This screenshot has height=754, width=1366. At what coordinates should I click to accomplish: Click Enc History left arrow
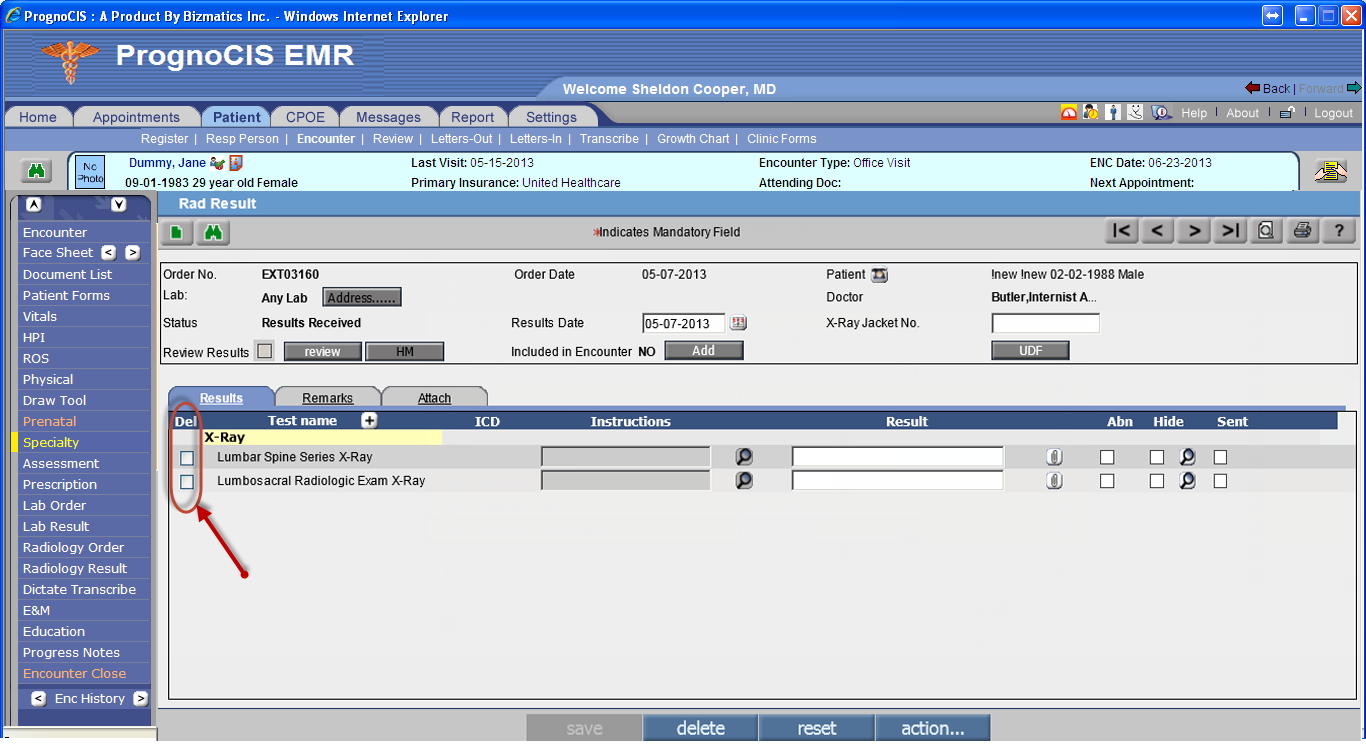click(x=38, y=699)
